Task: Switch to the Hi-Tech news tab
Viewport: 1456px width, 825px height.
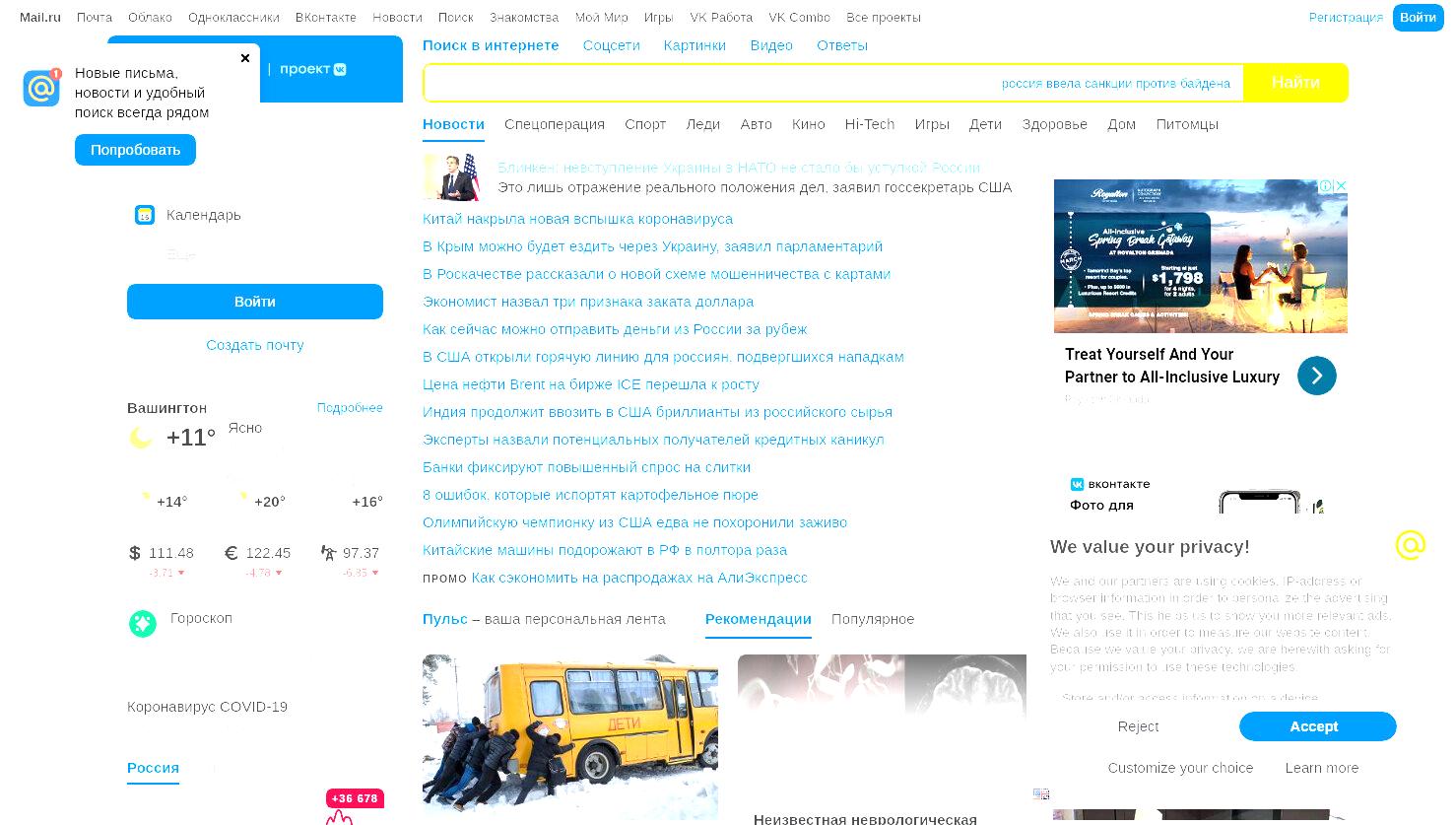Action: [x=869, y=124]
